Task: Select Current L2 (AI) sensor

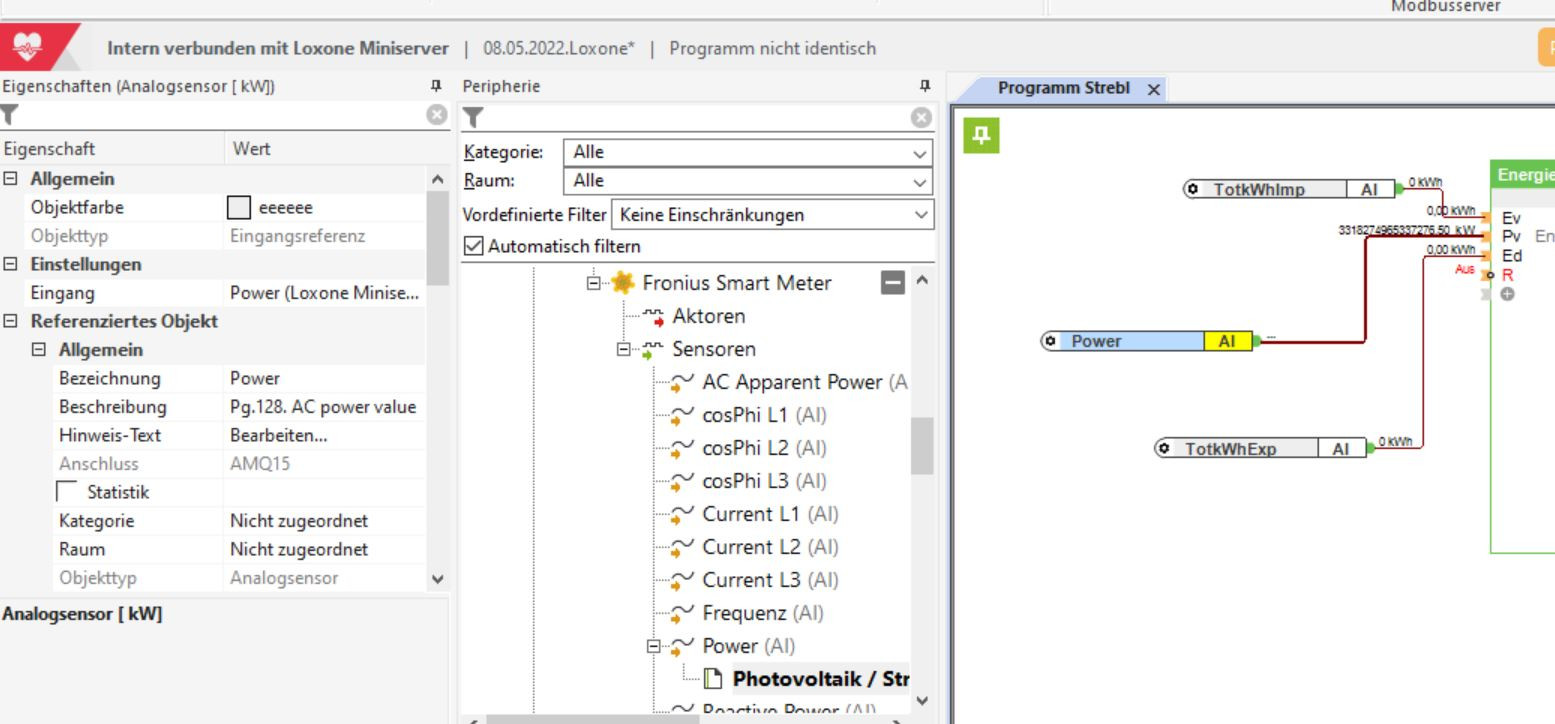Action: (x=770, y=547)
